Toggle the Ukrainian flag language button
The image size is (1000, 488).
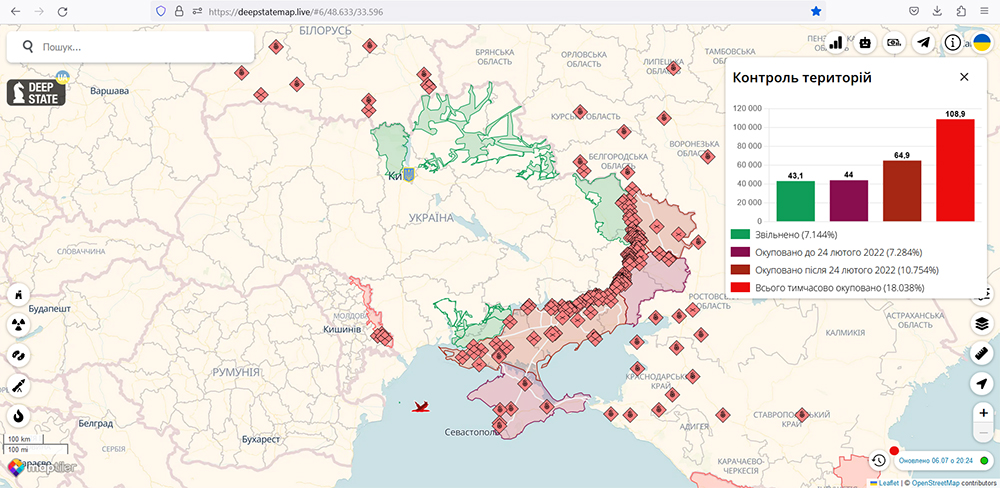982,42
